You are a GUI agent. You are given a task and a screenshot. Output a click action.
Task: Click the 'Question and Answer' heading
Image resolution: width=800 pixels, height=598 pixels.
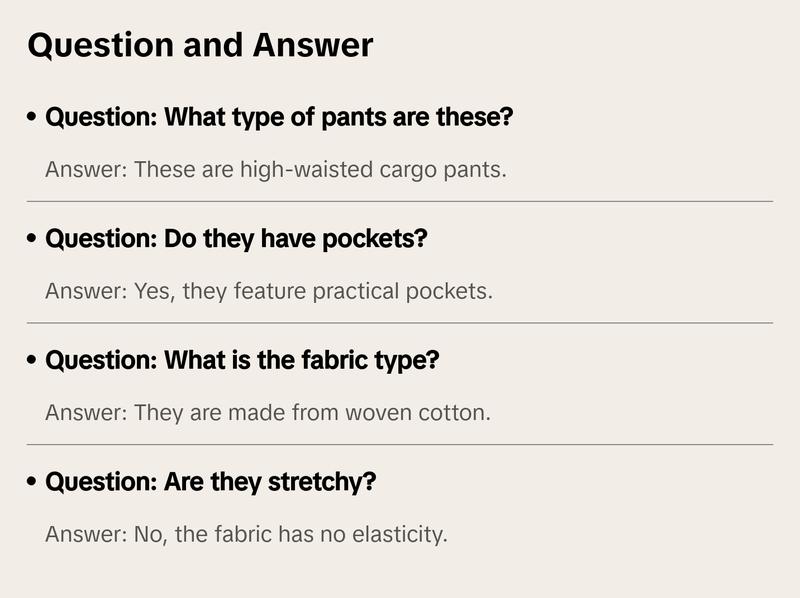click(200, 45)
